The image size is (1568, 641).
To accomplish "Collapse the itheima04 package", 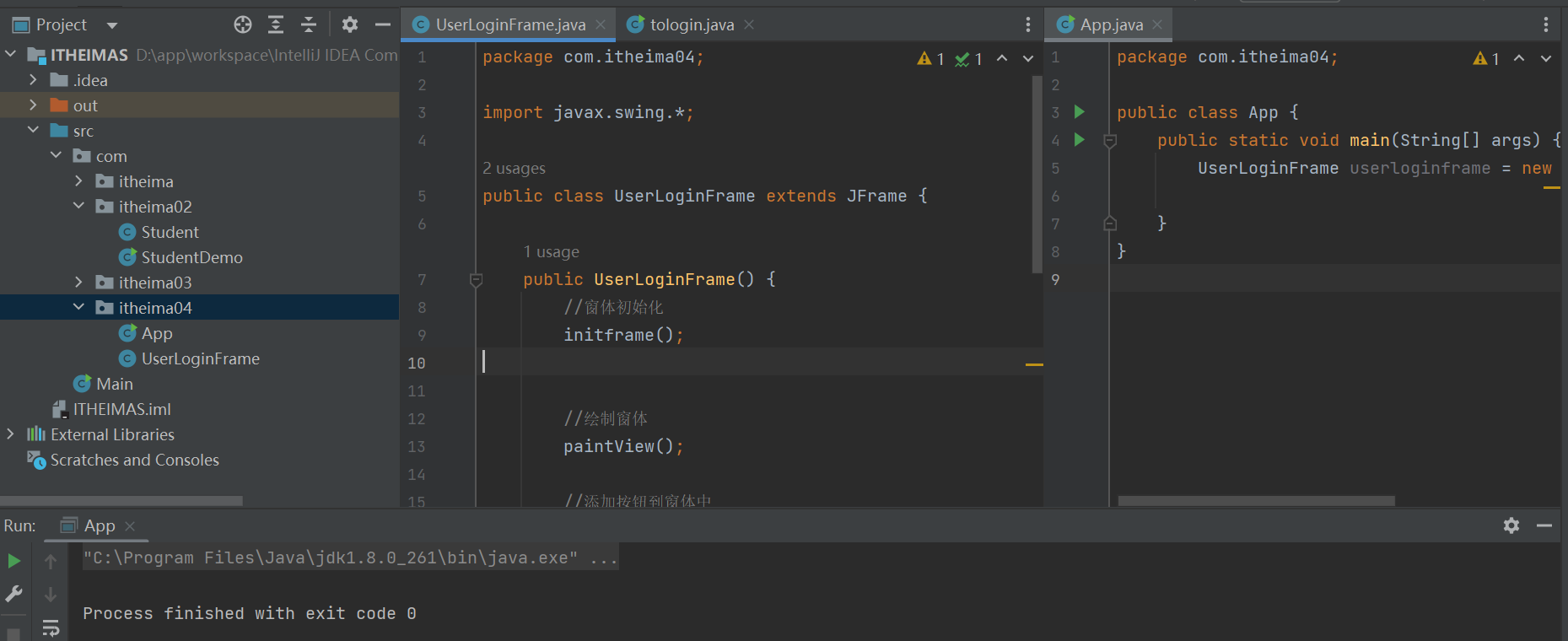I will point(78,308).
